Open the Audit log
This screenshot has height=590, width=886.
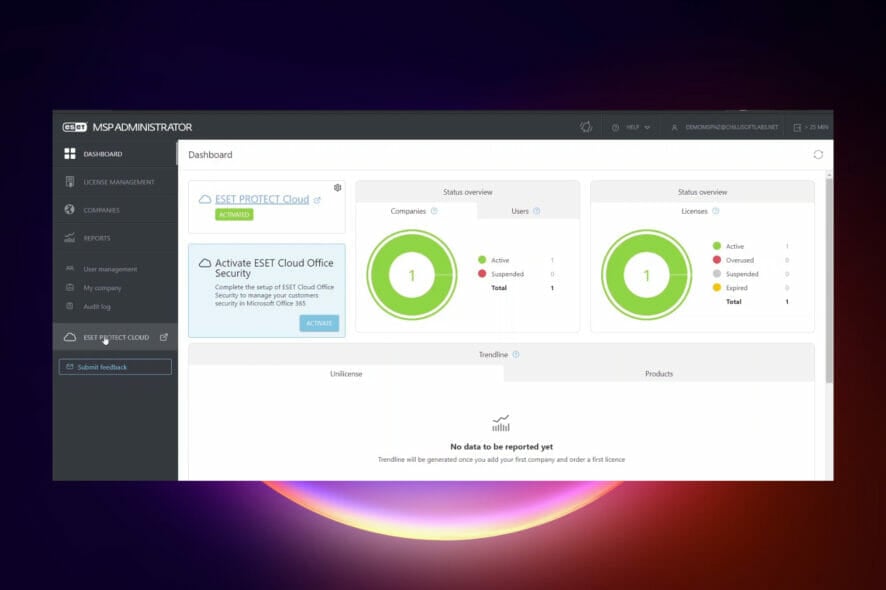(97, 306)
